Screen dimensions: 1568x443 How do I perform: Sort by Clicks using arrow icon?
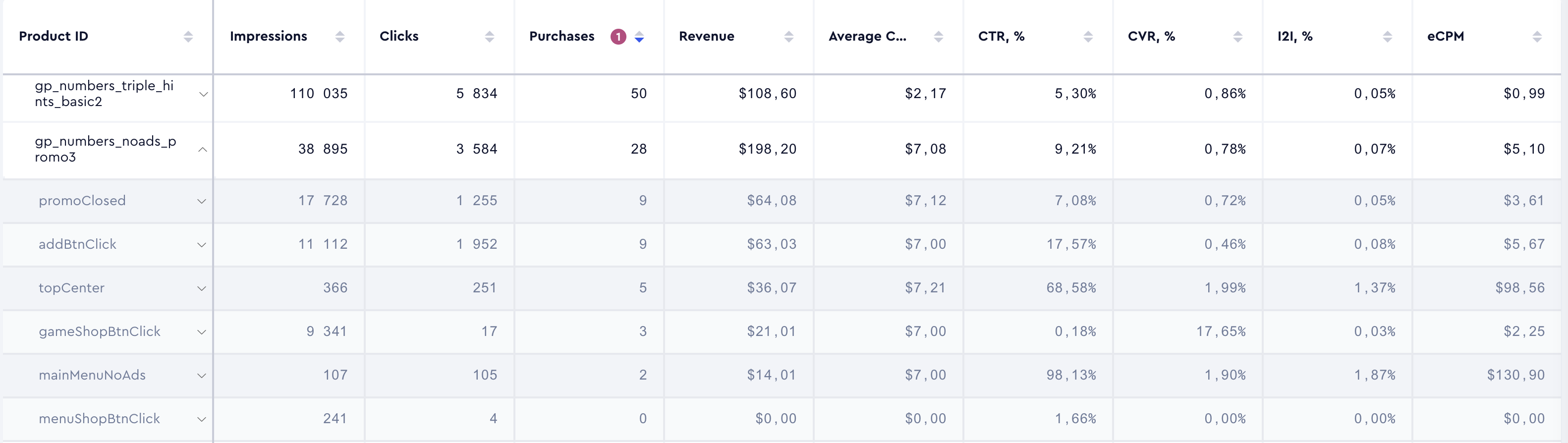point(490,37)
